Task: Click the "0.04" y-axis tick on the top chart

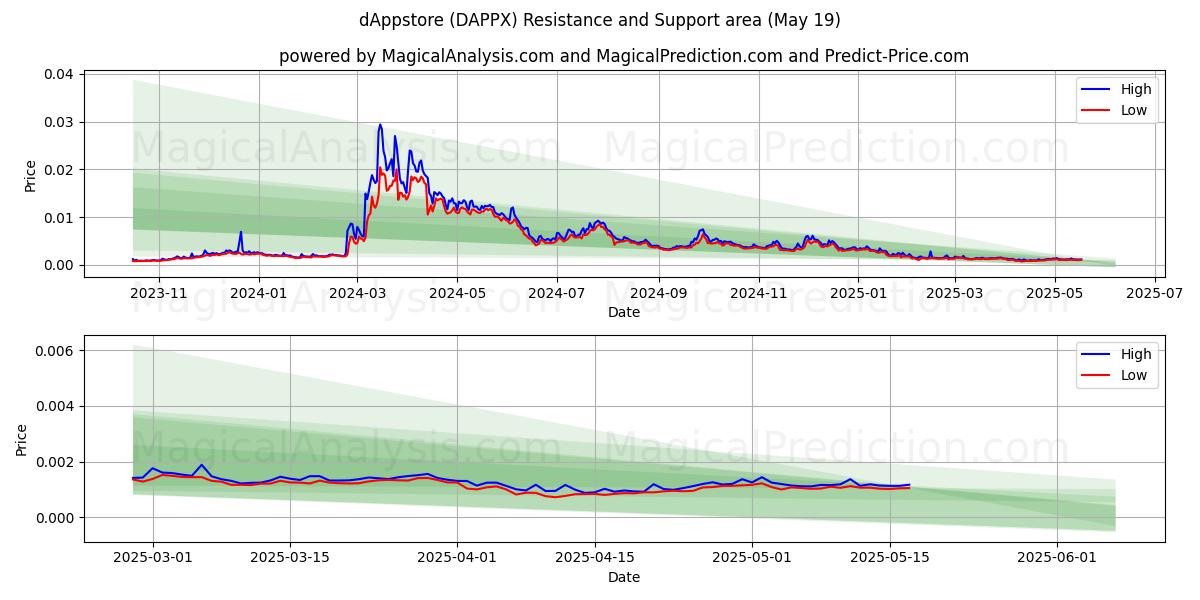Action: [58, 74]
